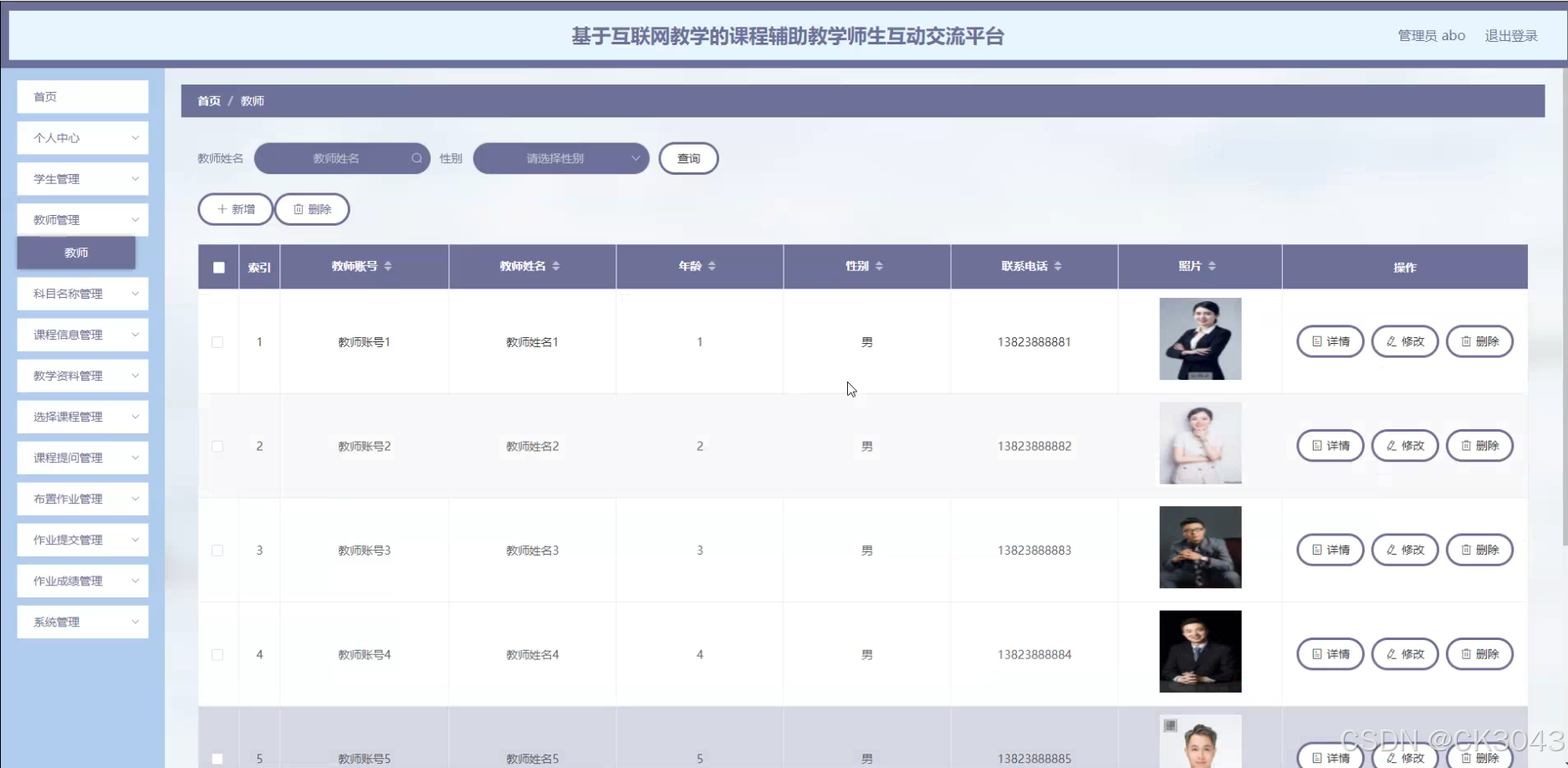
Task: Open photo thumbnail of 教师姓名1
Action: click(x=1200, y=339)
